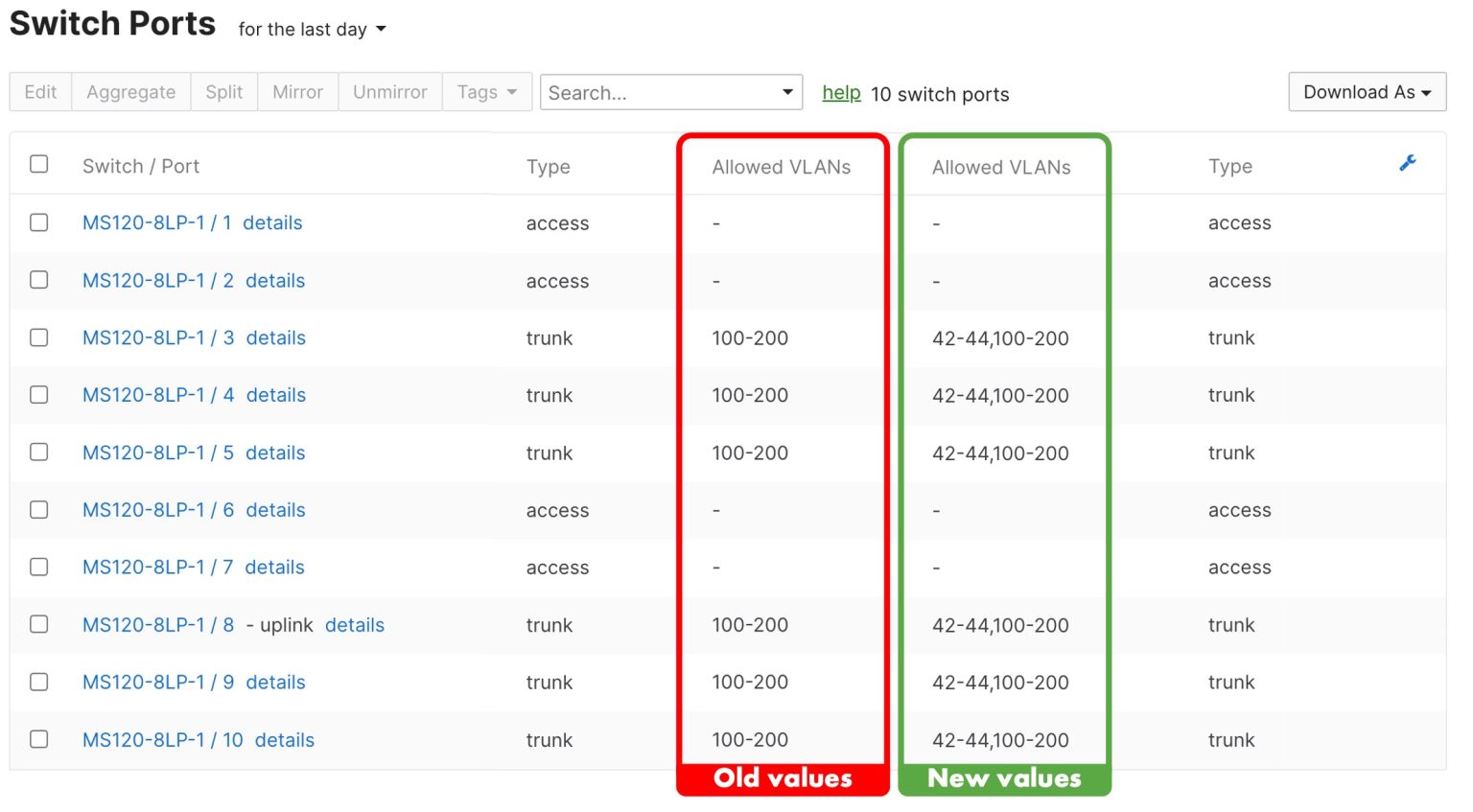
Task: Check the checkbox for MS120-8LP-1 / 1
Action: [x=38, y=222]
